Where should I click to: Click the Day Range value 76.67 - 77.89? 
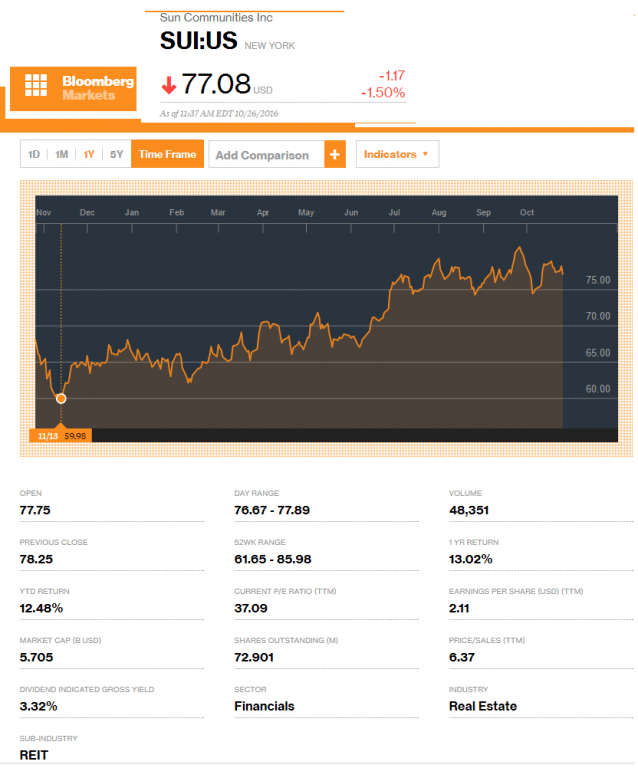click(272, 510)
